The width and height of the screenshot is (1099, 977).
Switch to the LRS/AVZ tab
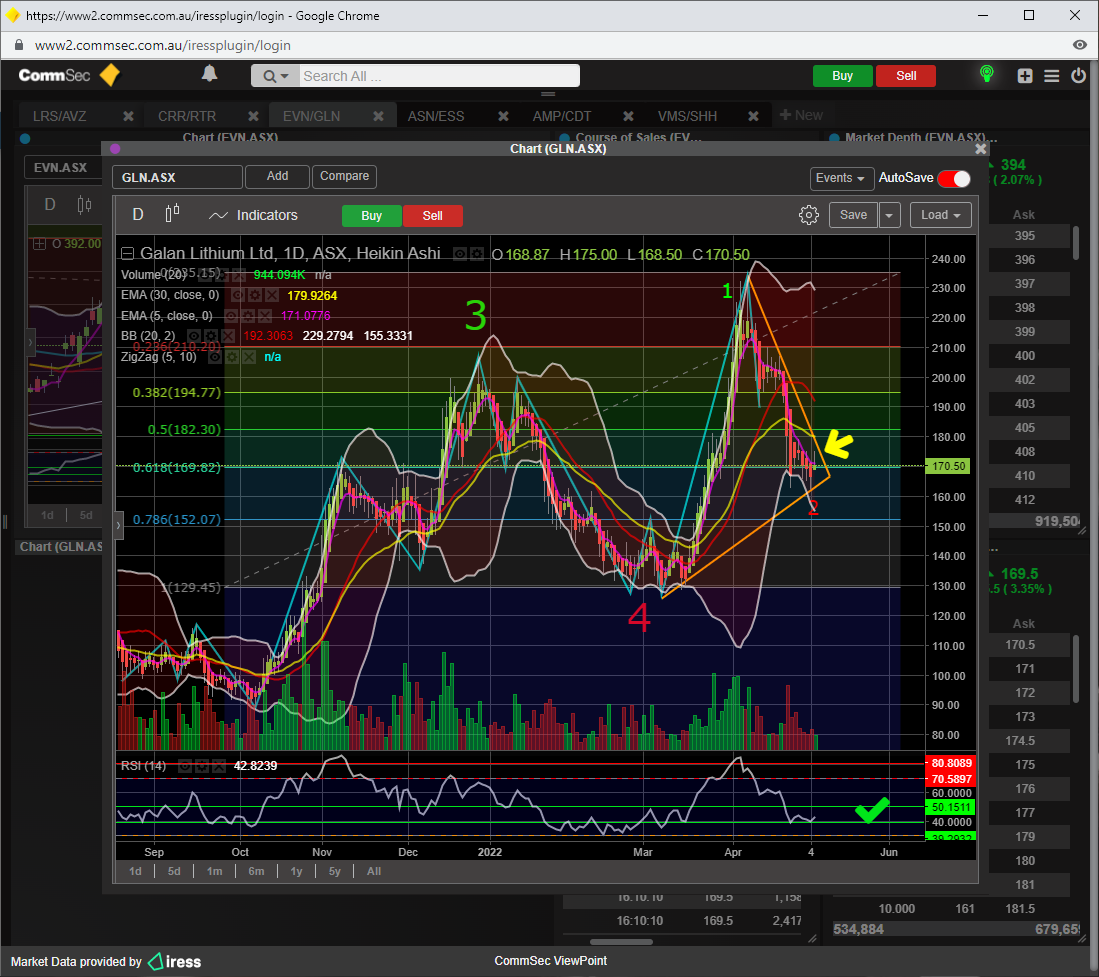59,116
